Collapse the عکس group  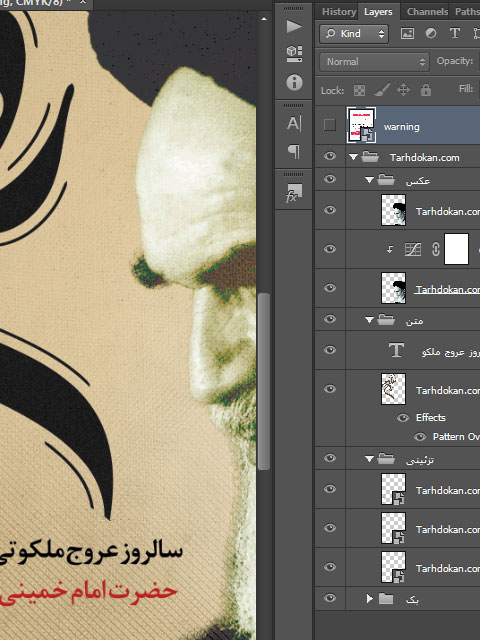[369, 180]
